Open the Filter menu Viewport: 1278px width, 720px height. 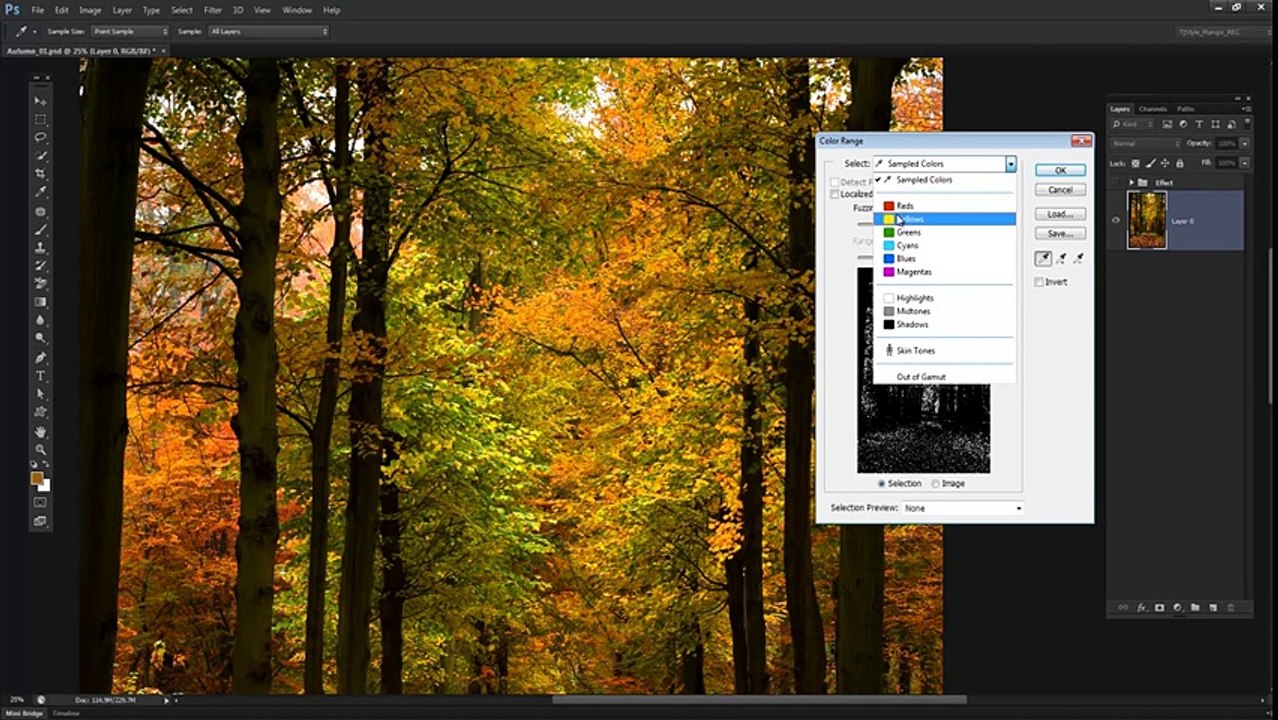tap(213, 10)
